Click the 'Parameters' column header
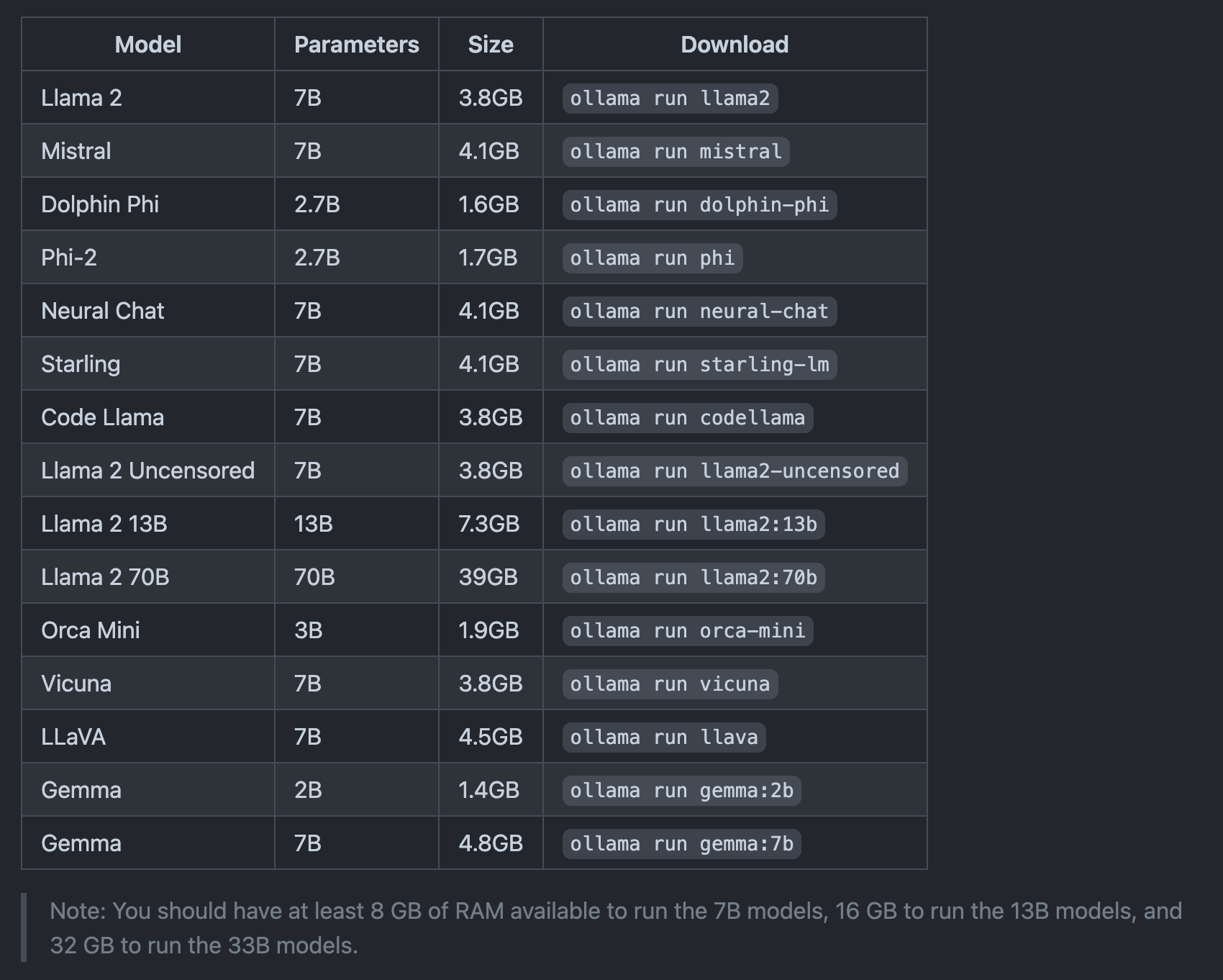This screenshot has width=1223, height=980. [356, 45]
